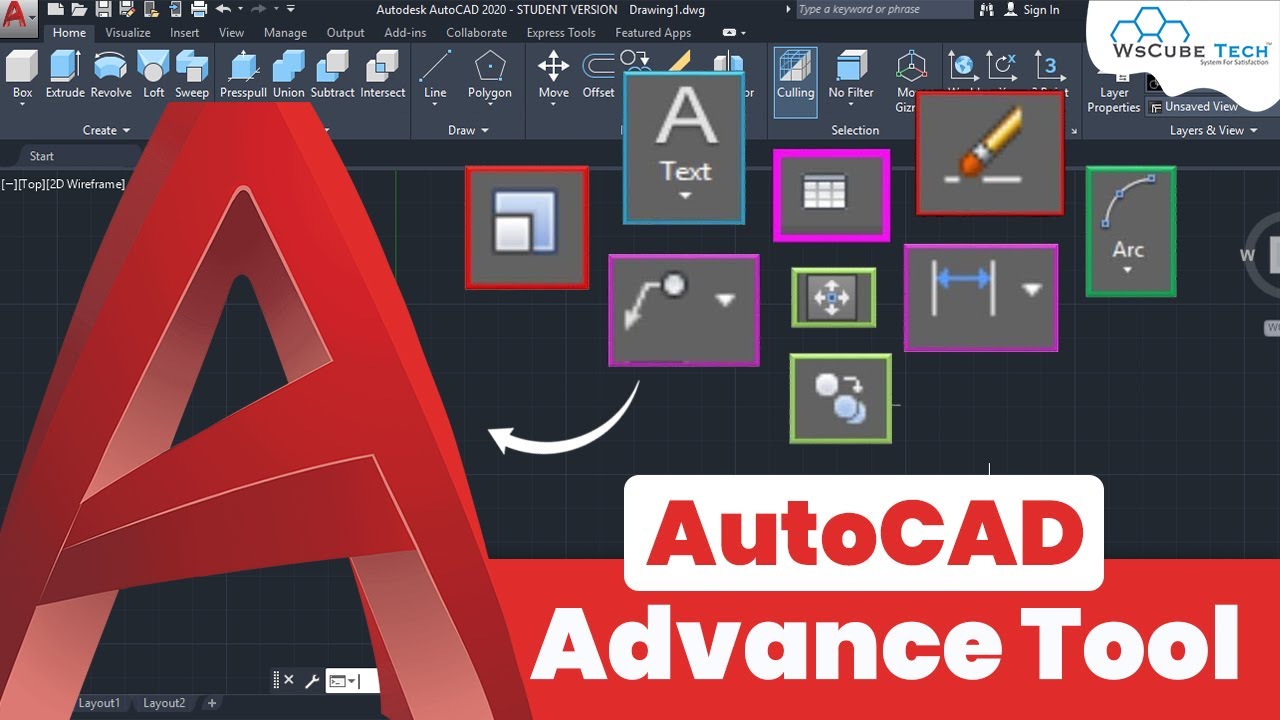The width and height of the screenshot is (1280, 720).
Task: Switch to the Home ribbon tab
Action: [x=69, y=33]
